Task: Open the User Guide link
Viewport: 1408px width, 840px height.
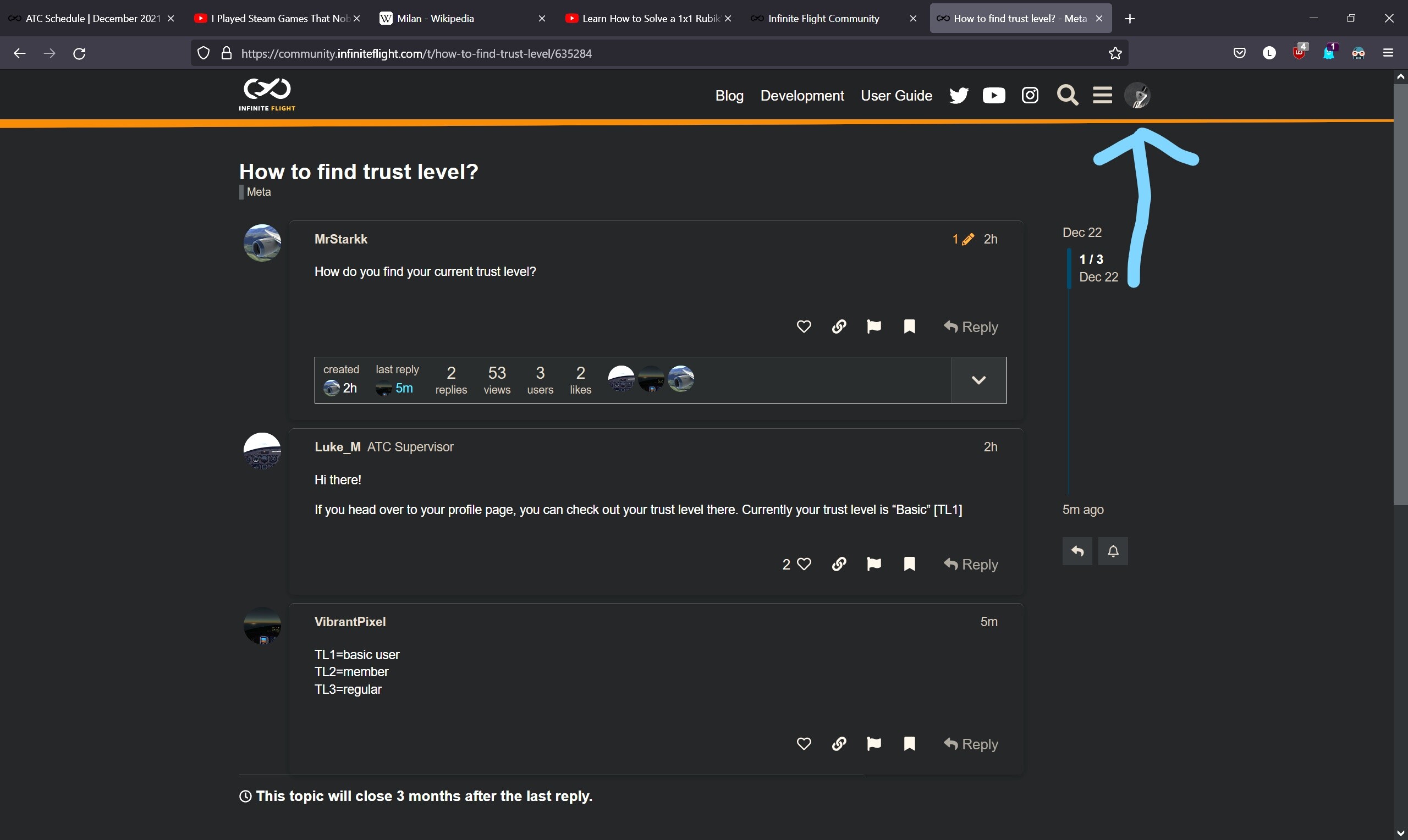Action: click(896, 96)
